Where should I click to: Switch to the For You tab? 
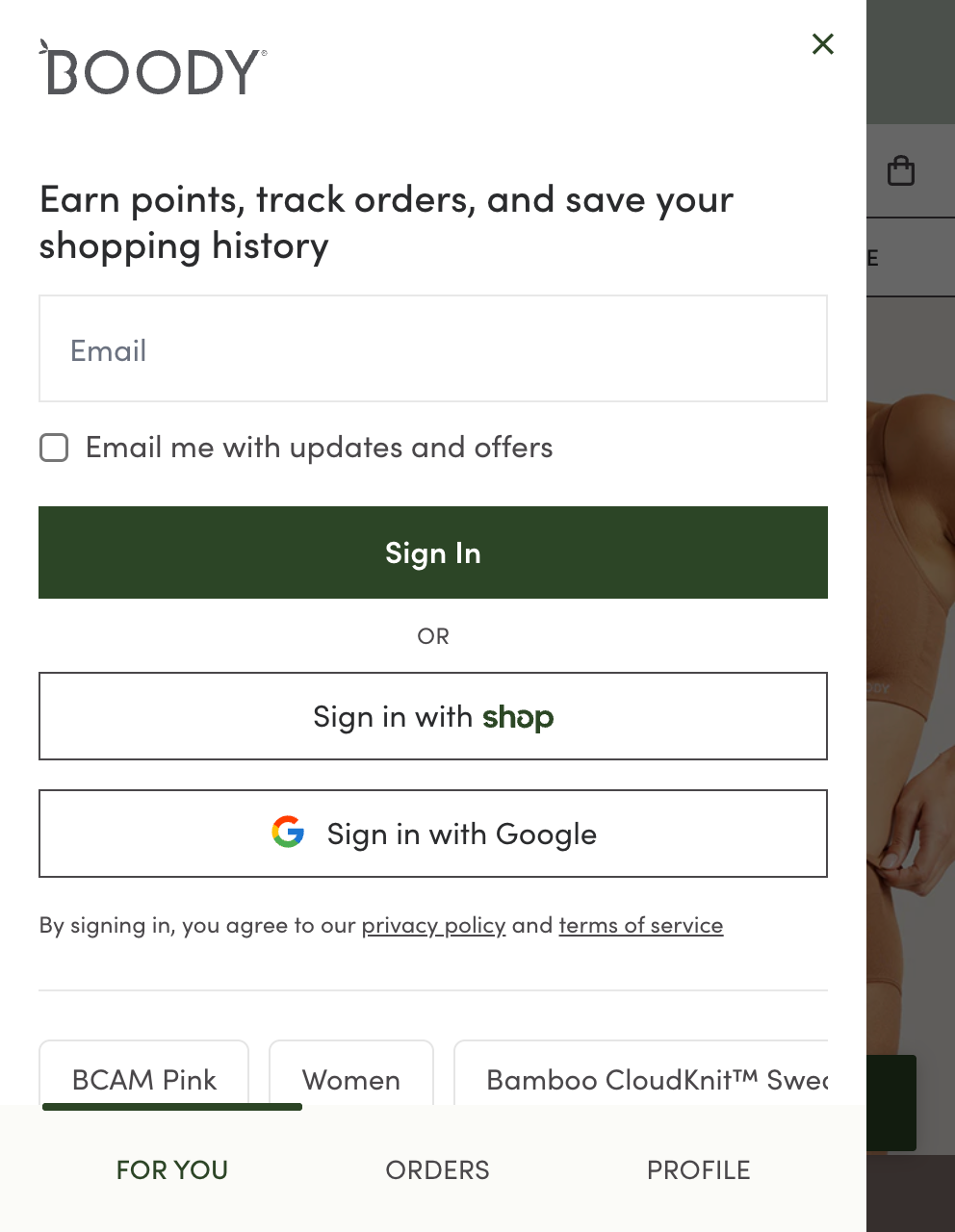[x=172, y=1169]
